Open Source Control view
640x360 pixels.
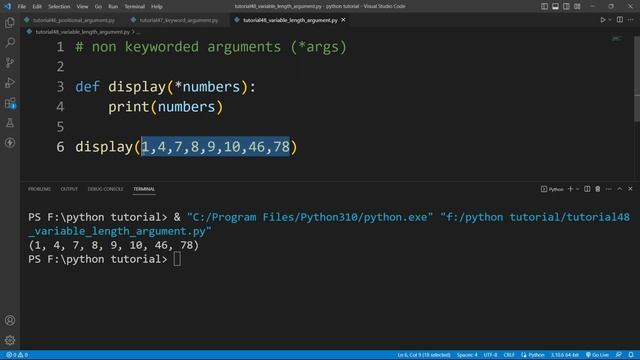click(10, 62)
